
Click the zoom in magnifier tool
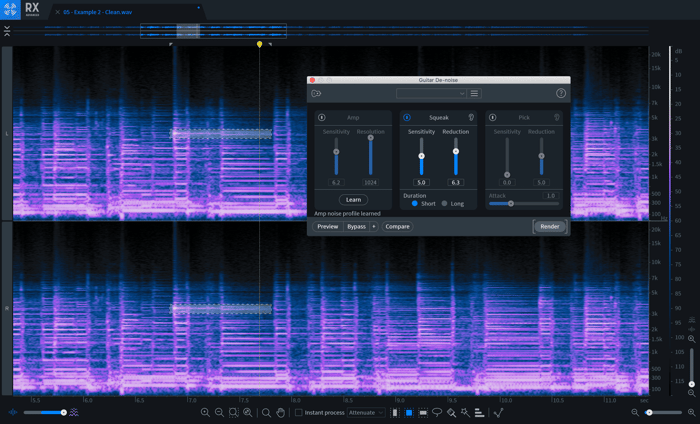tap(205, 413)
